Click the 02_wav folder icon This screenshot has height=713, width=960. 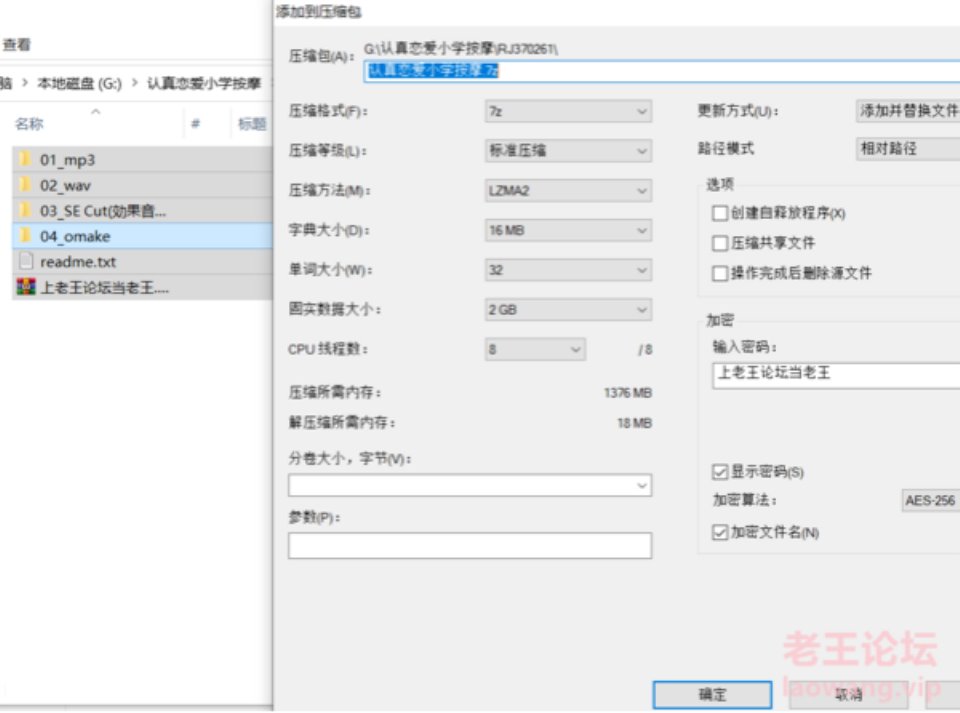tap(25, 185)
